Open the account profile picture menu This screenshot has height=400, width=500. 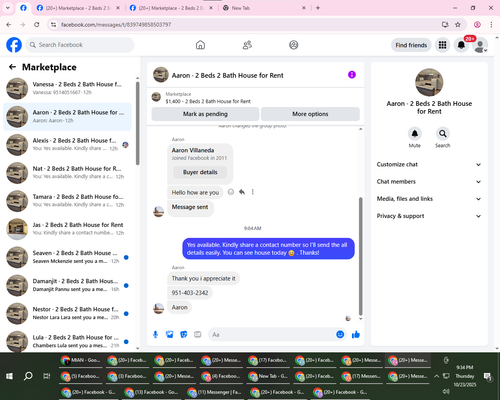pyautogui.click(x=480, y=45)
